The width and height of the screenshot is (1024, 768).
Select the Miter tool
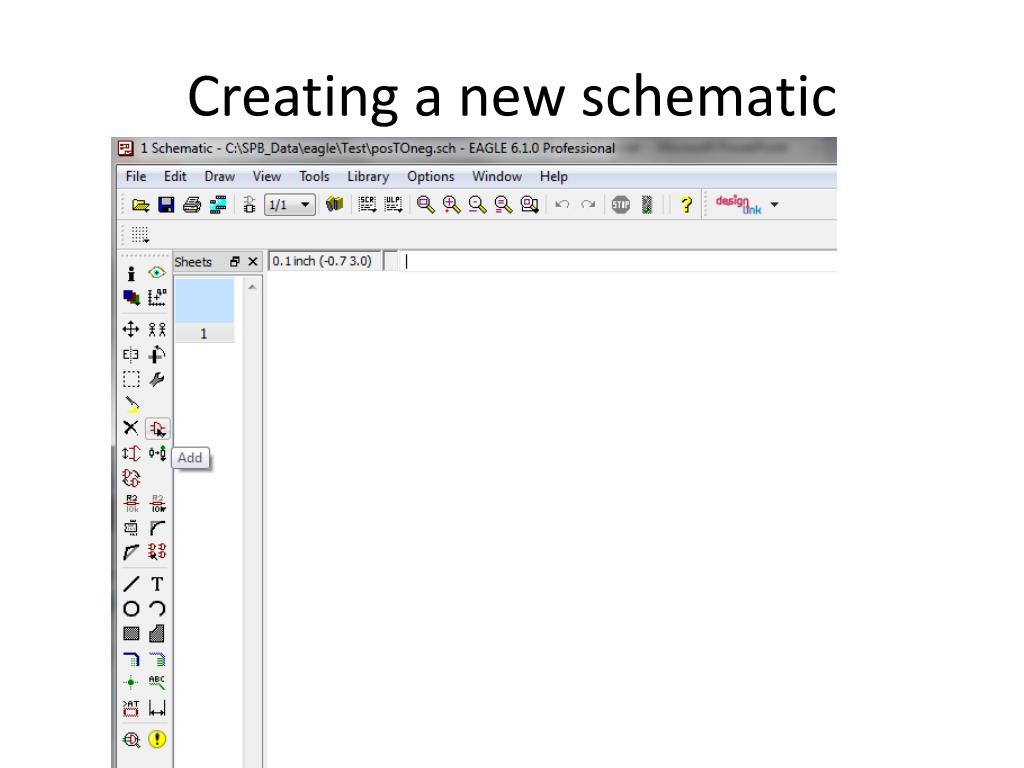[157, 528]
